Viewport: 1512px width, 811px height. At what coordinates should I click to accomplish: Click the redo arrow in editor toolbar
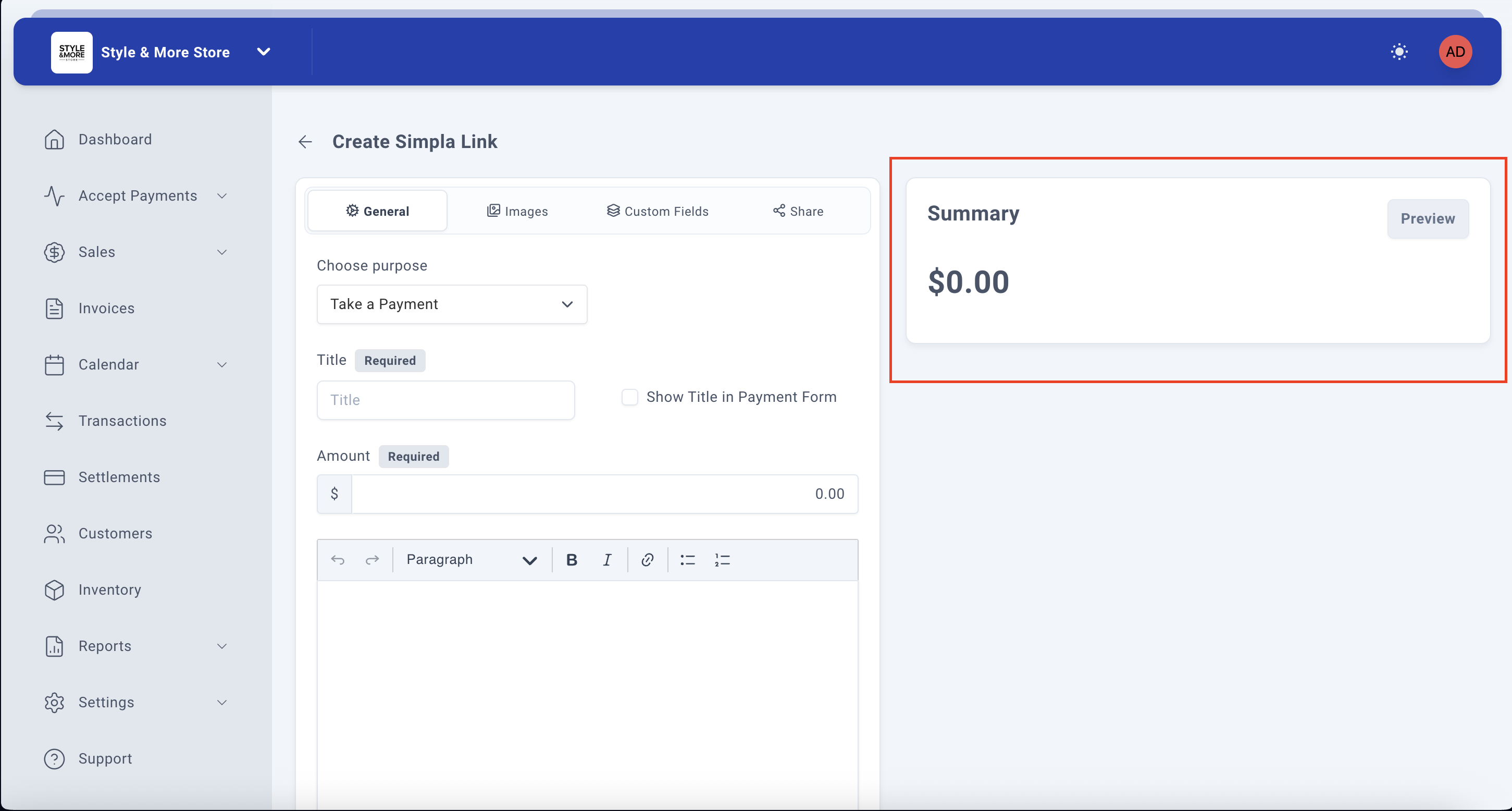(x=372, y=560)
